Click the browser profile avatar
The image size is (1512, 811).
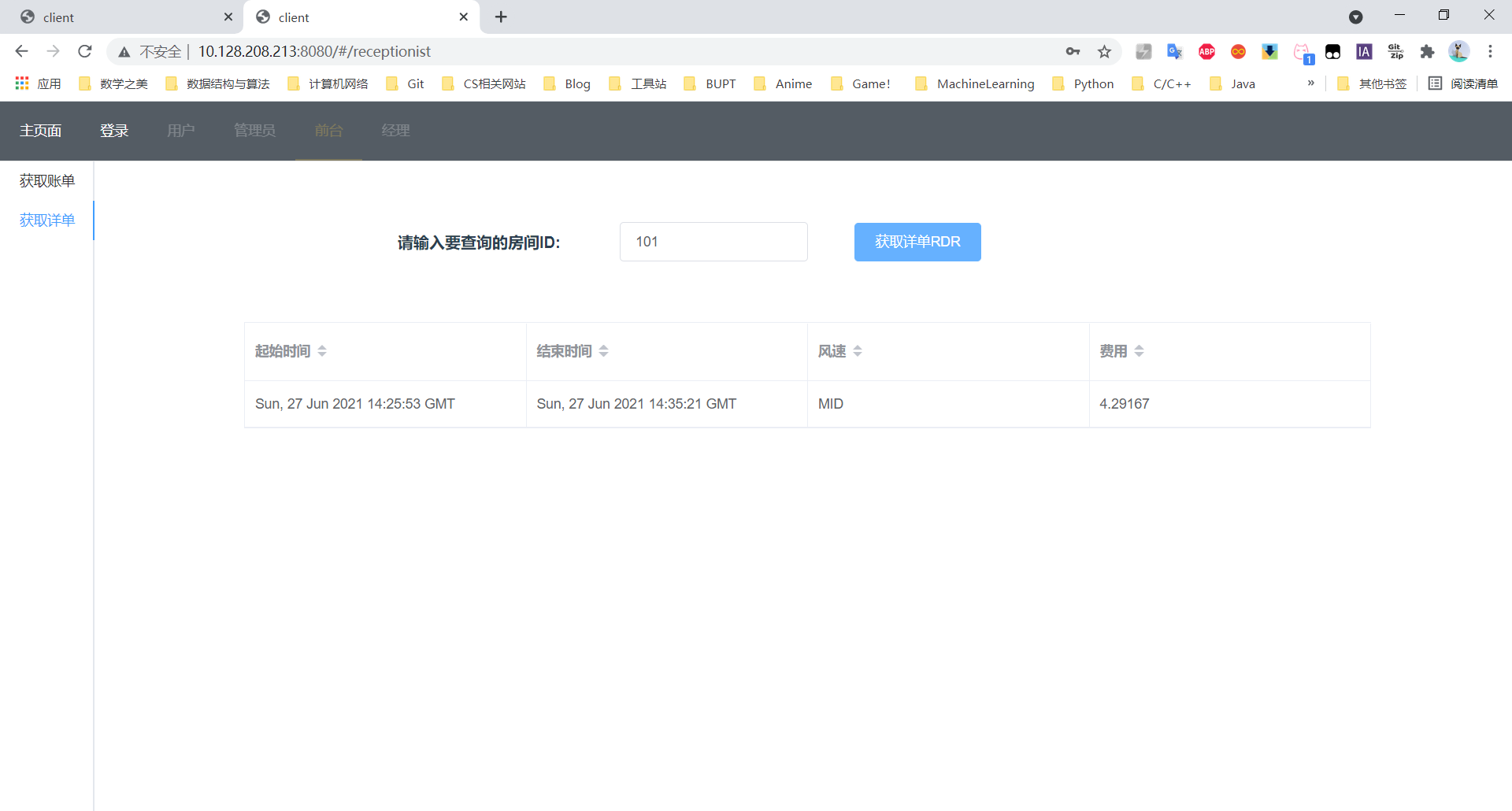coord(1459,51)
